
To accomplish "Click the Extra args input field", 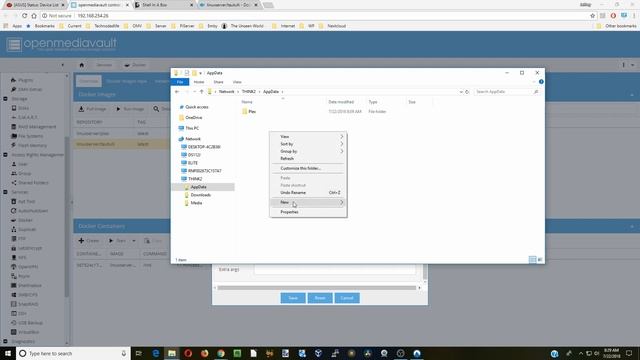I will [335, 269].
